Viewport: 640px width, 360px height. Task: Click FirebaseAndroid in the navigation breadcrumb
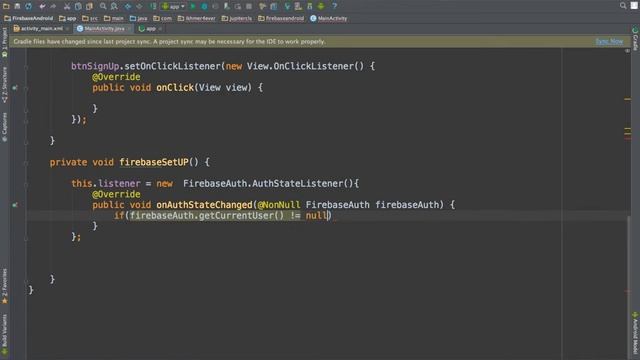(29, 18)
